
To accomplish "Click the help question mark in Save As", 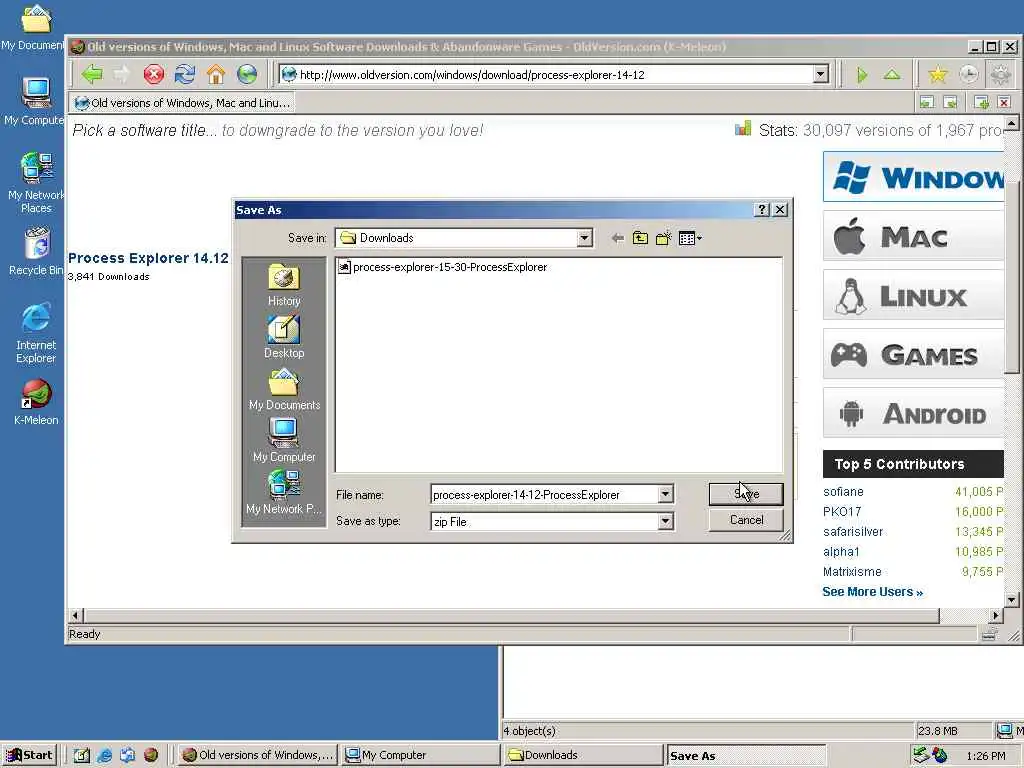I will pyautogui.click(x=761, y=210).
